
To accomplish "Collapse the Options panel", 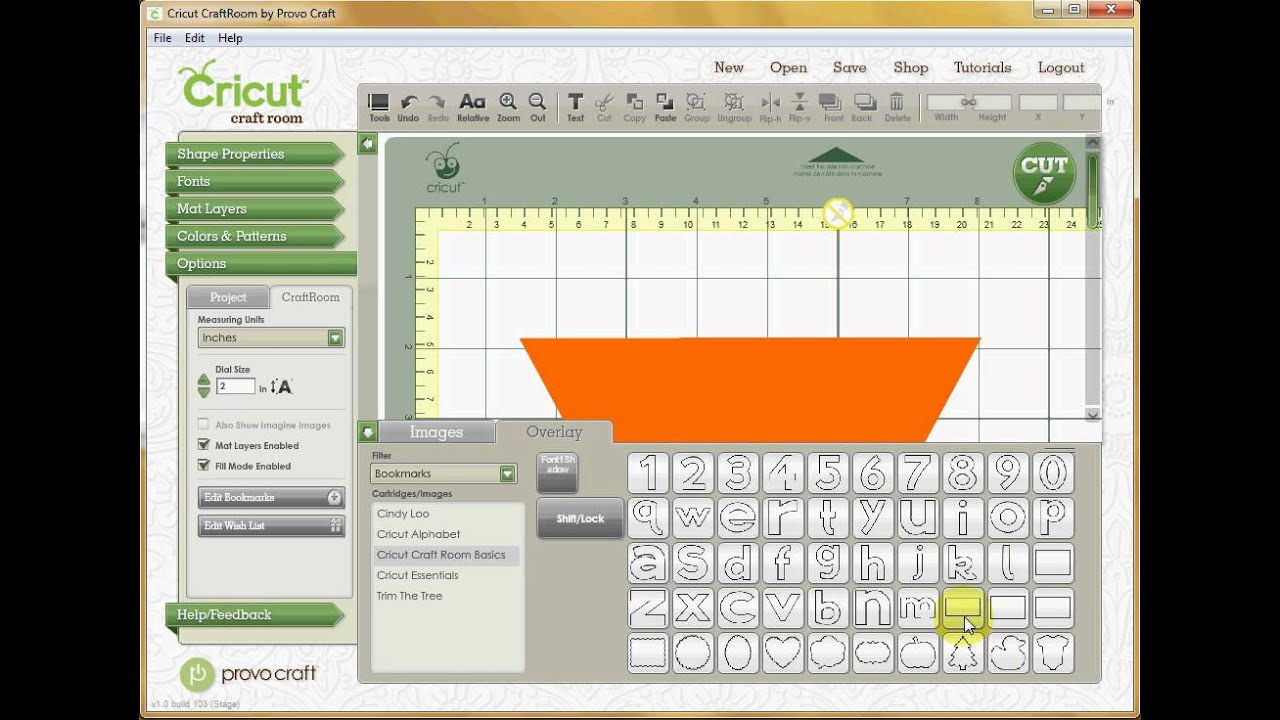I will (260, 264).
